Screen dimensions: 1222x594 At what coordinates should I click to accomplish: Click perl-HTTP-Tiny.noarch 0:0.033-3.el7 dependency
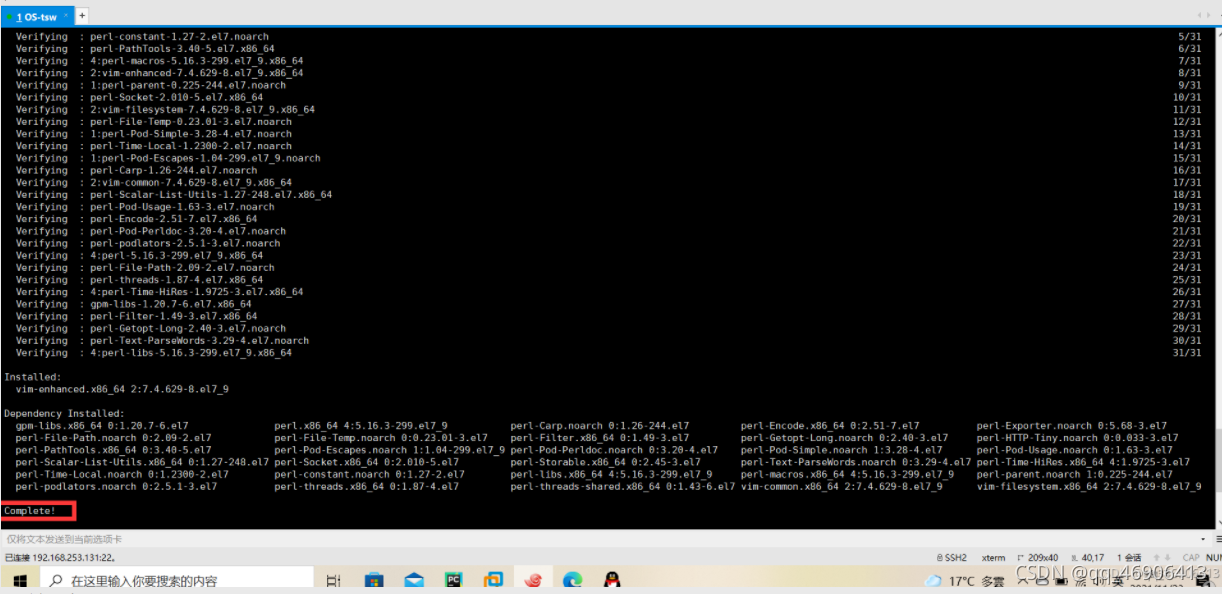click(x=1077, y=438)
